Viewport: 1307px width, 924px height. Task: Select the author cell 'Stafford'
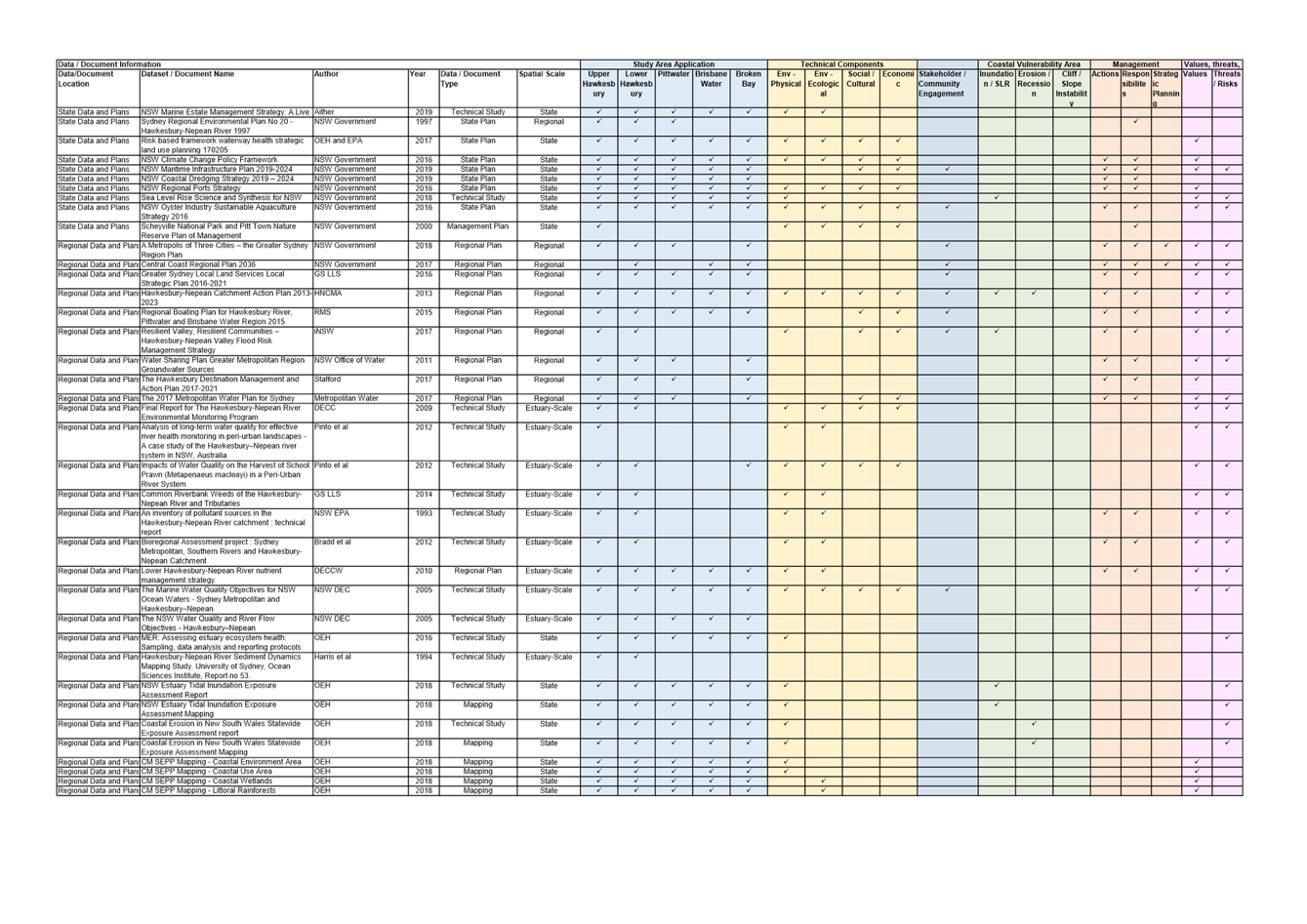coord(360,383)
